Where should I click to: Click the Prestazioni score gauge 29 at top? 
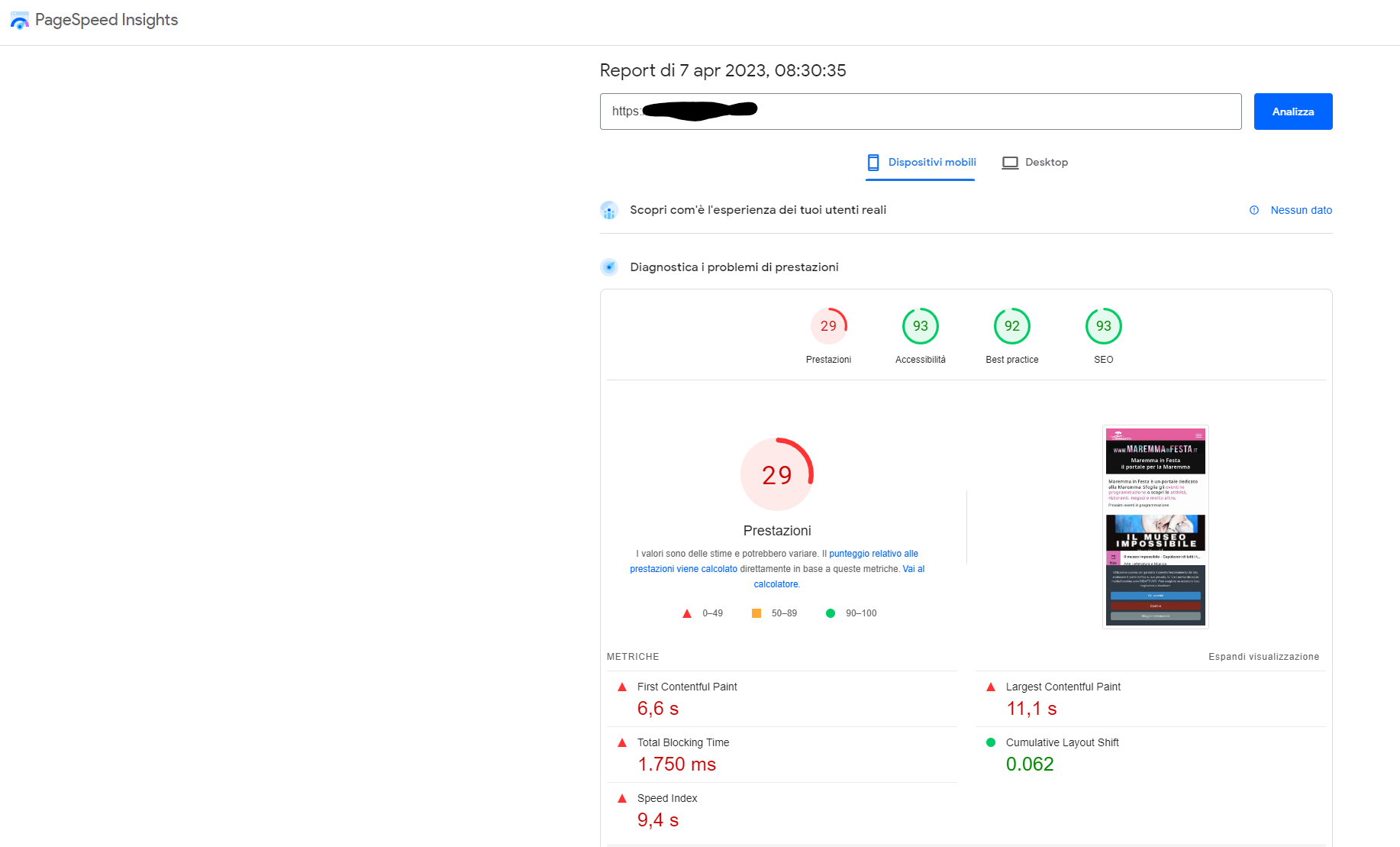pos(828,326)
